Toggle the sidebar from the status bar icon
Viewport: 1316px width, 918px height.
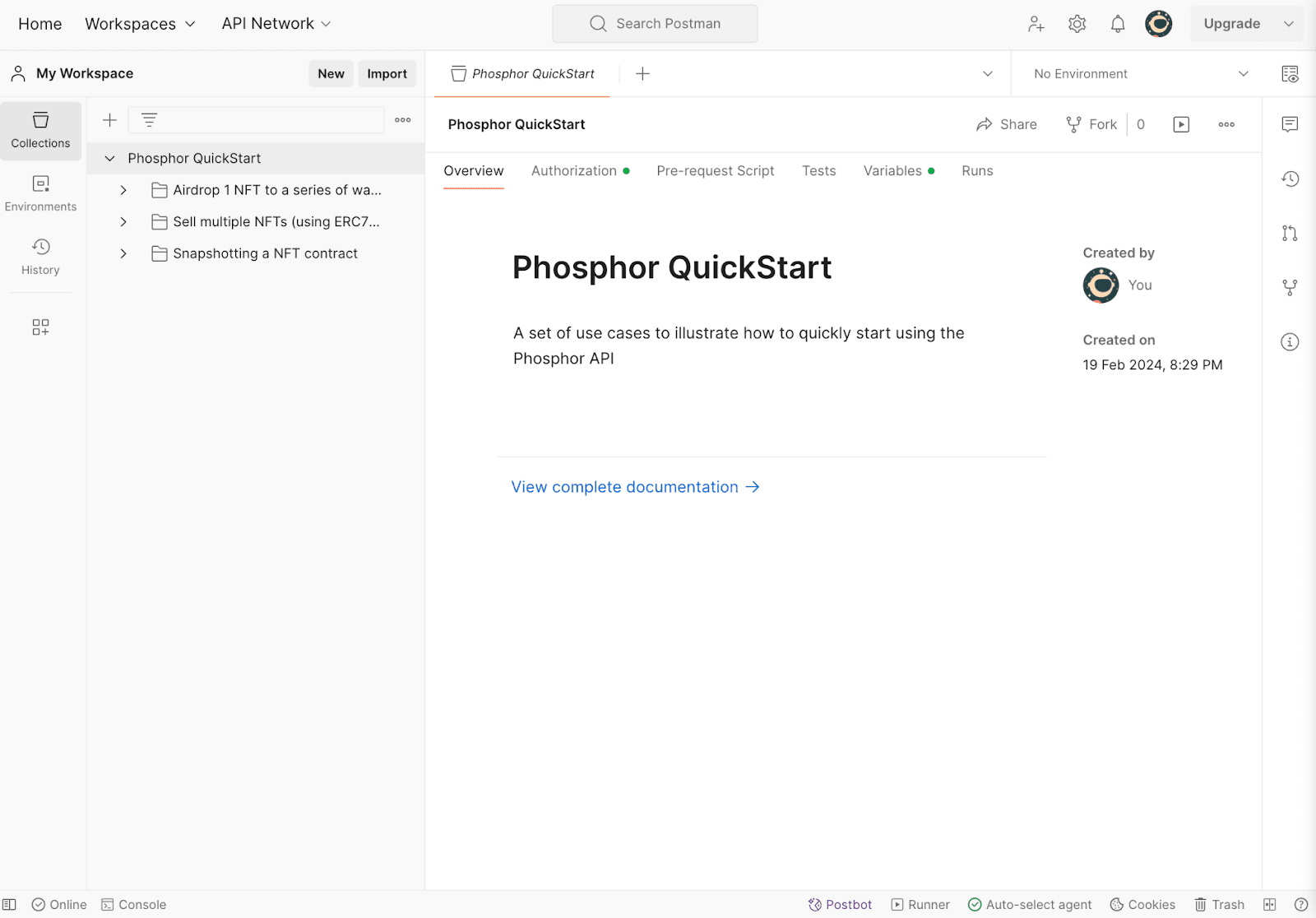pos(9,905)
